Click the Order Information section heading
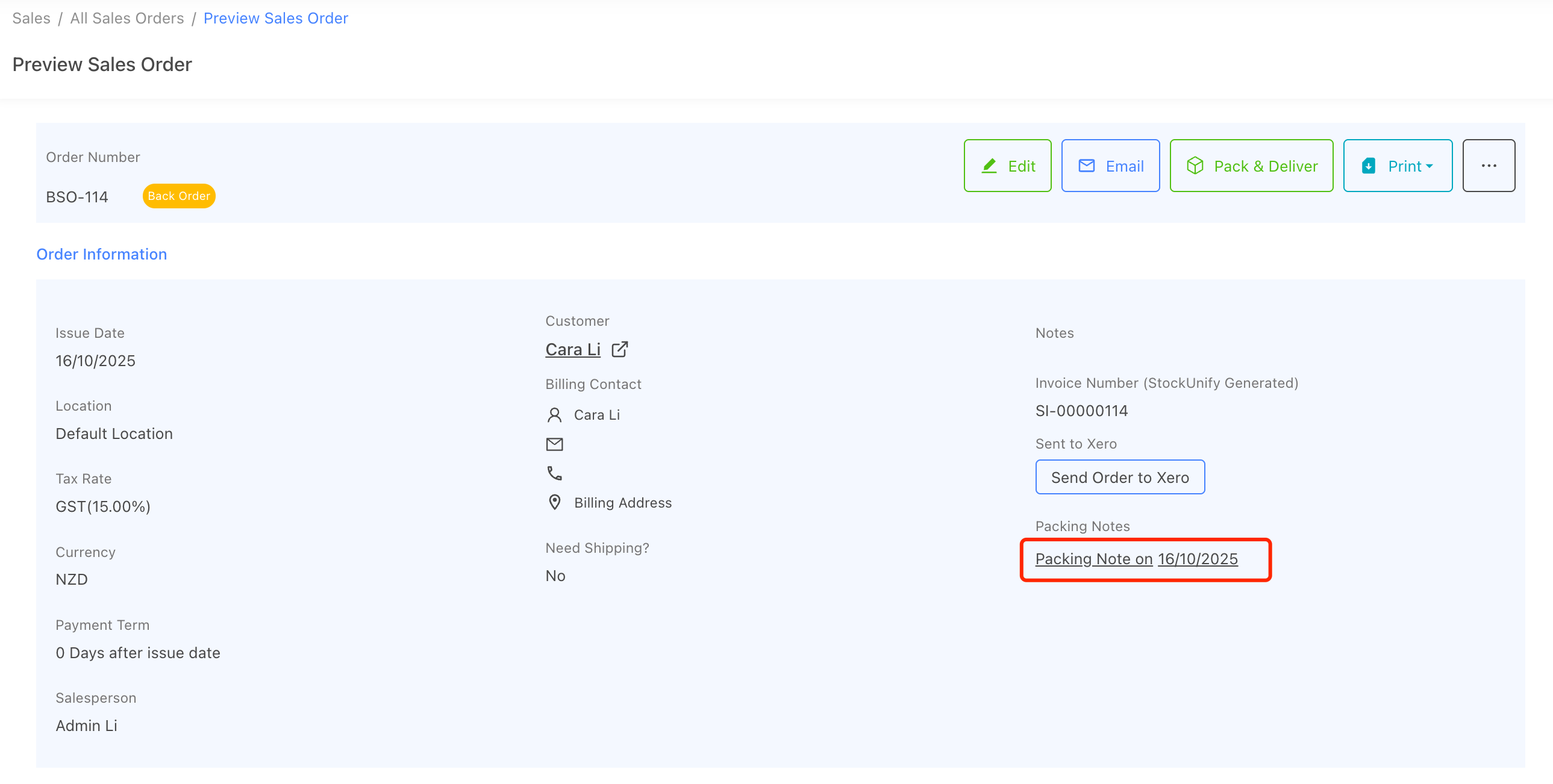The height and width of the screenshot is (784, 1553). pyautogui.click(x=101, y=254)
